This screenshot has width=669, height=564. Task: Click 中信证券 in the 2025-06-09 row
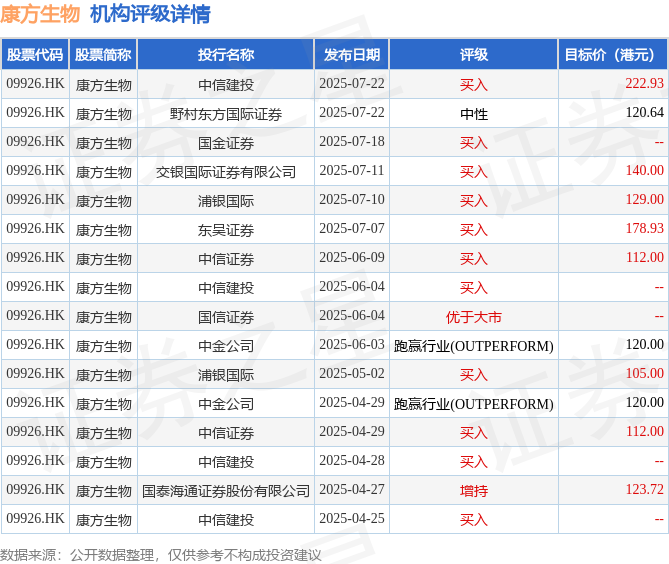coord(226,259)
